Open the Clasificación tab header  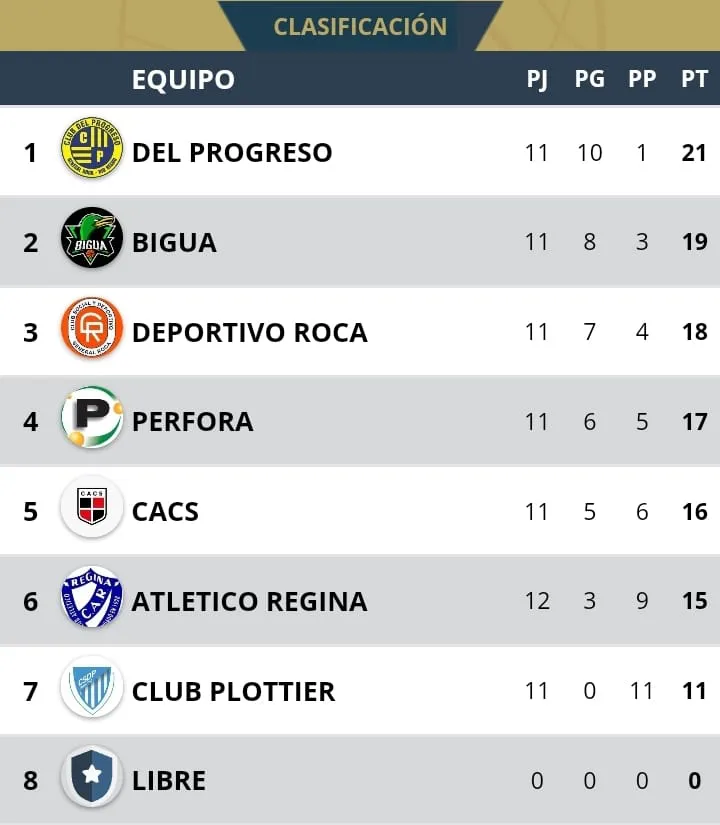[x=360, y=26]
